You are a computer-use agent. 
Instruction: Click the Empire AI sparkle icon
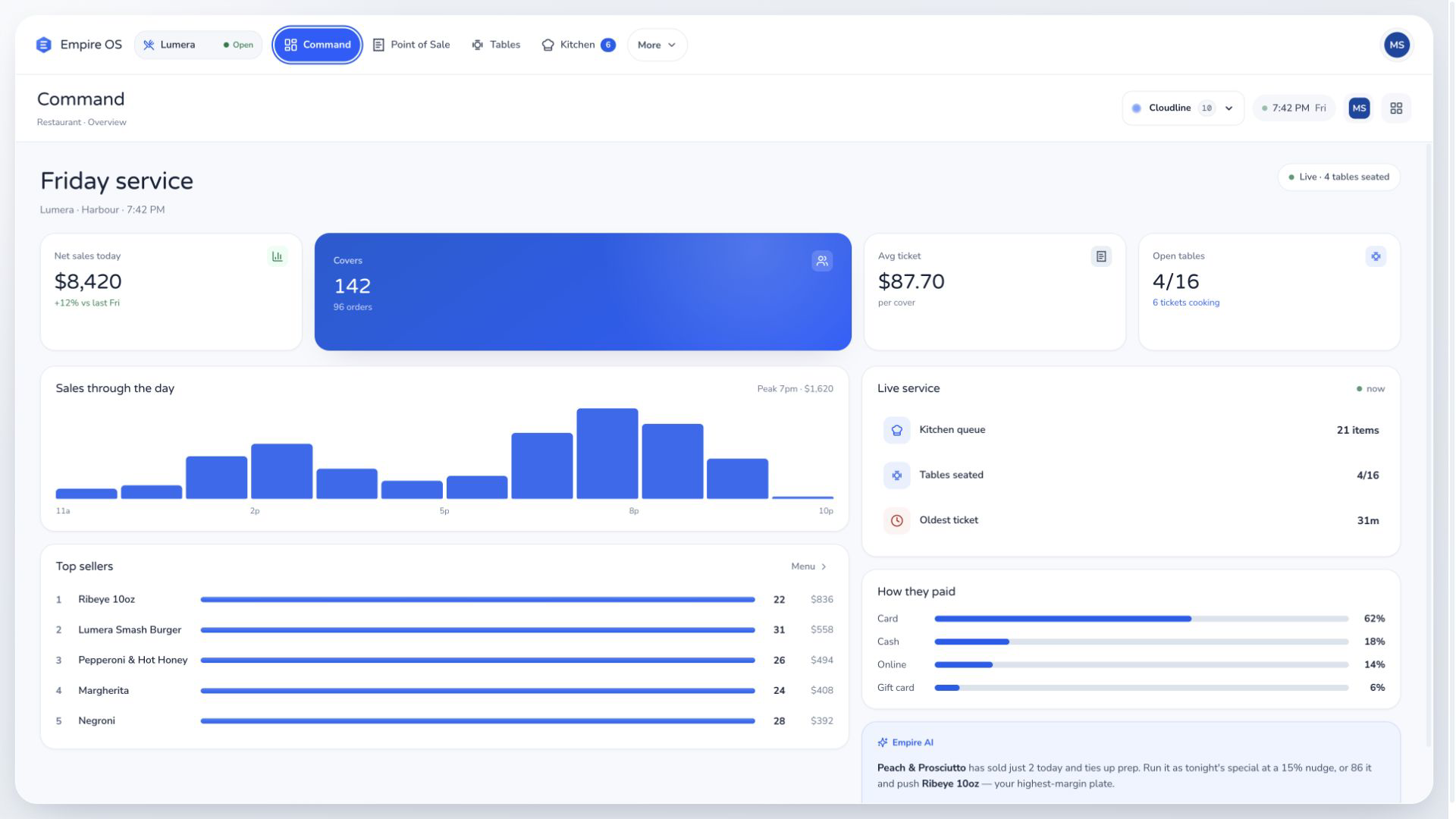(x=883, y=743)
